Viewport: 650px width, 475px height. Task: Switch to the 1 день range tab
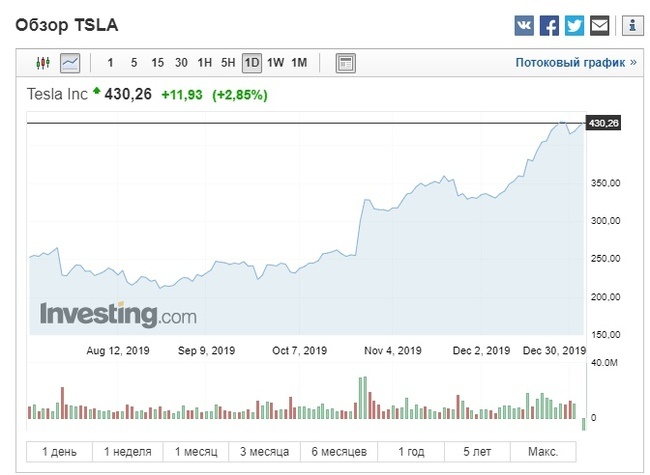pyautogui.click(x=59, y=452)
